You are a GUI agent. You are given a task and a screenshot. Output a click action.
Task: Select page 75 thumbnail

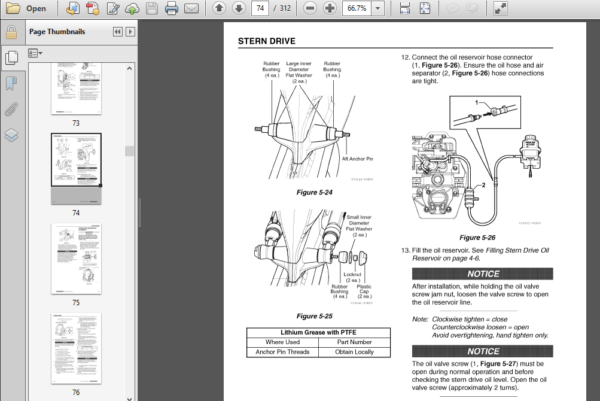(76, 259)
